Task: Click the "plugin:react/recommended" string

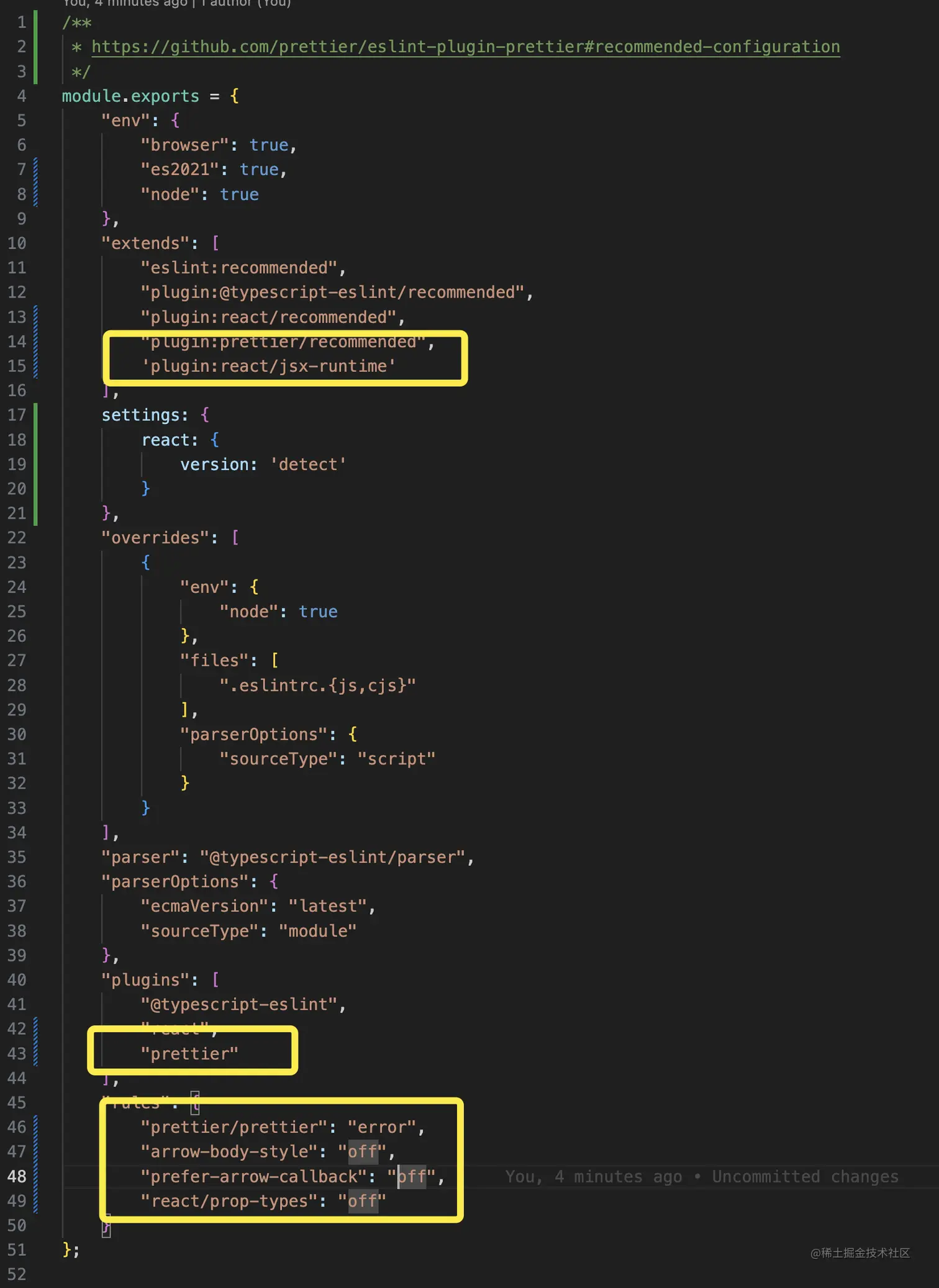Action: [268, 317]
